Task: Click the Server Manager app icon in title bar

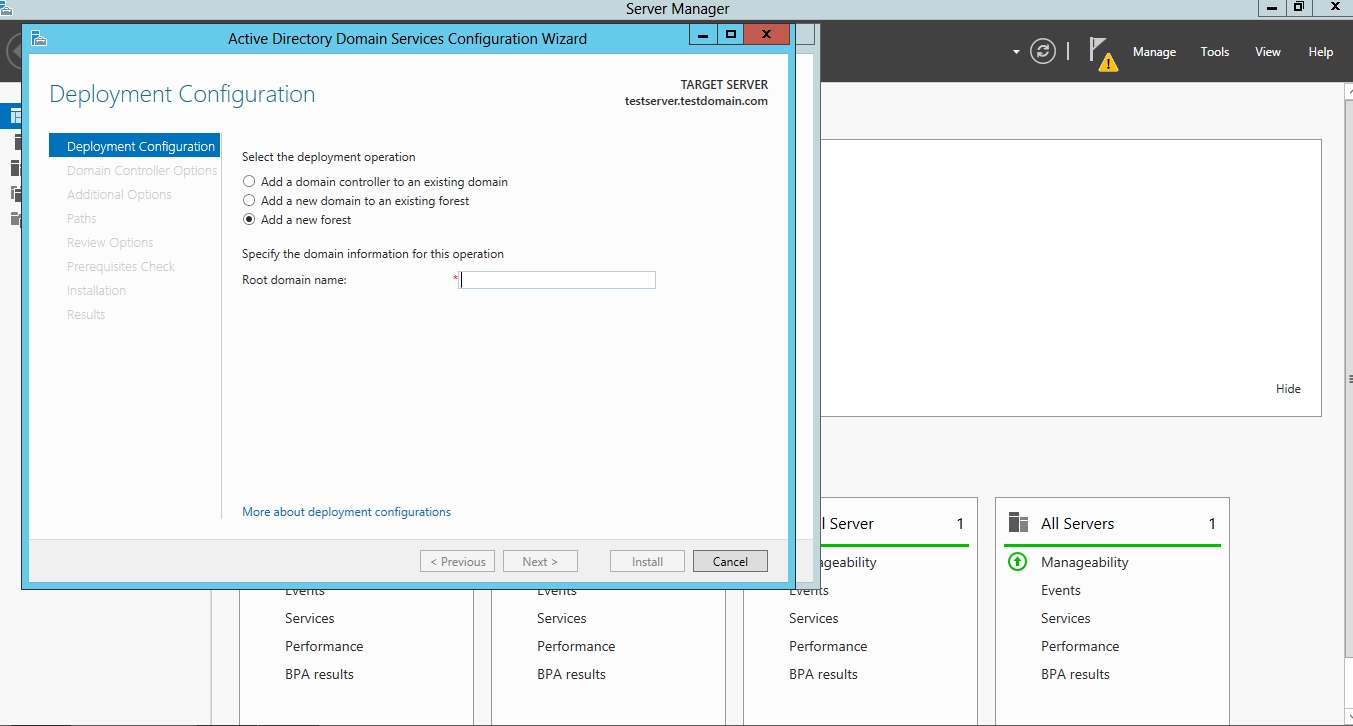Action: point(6,7)
